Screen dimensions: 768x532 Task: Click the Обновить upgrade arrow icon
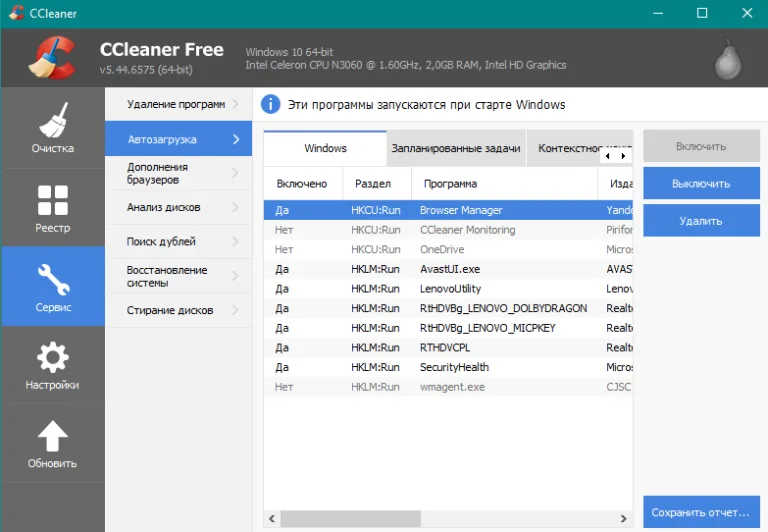(x=52, y=436)
